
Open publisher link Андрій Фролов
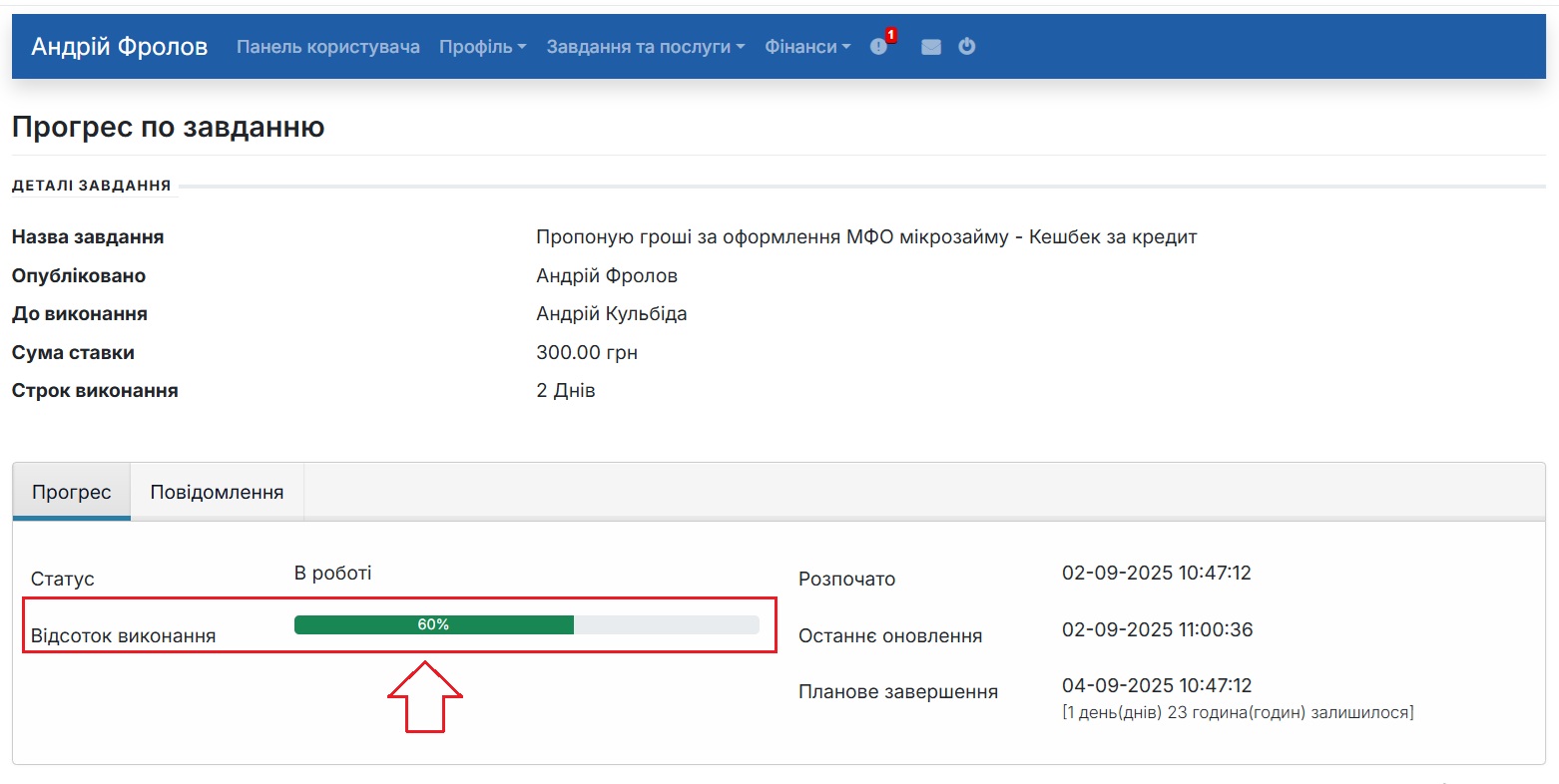[605, 275]
